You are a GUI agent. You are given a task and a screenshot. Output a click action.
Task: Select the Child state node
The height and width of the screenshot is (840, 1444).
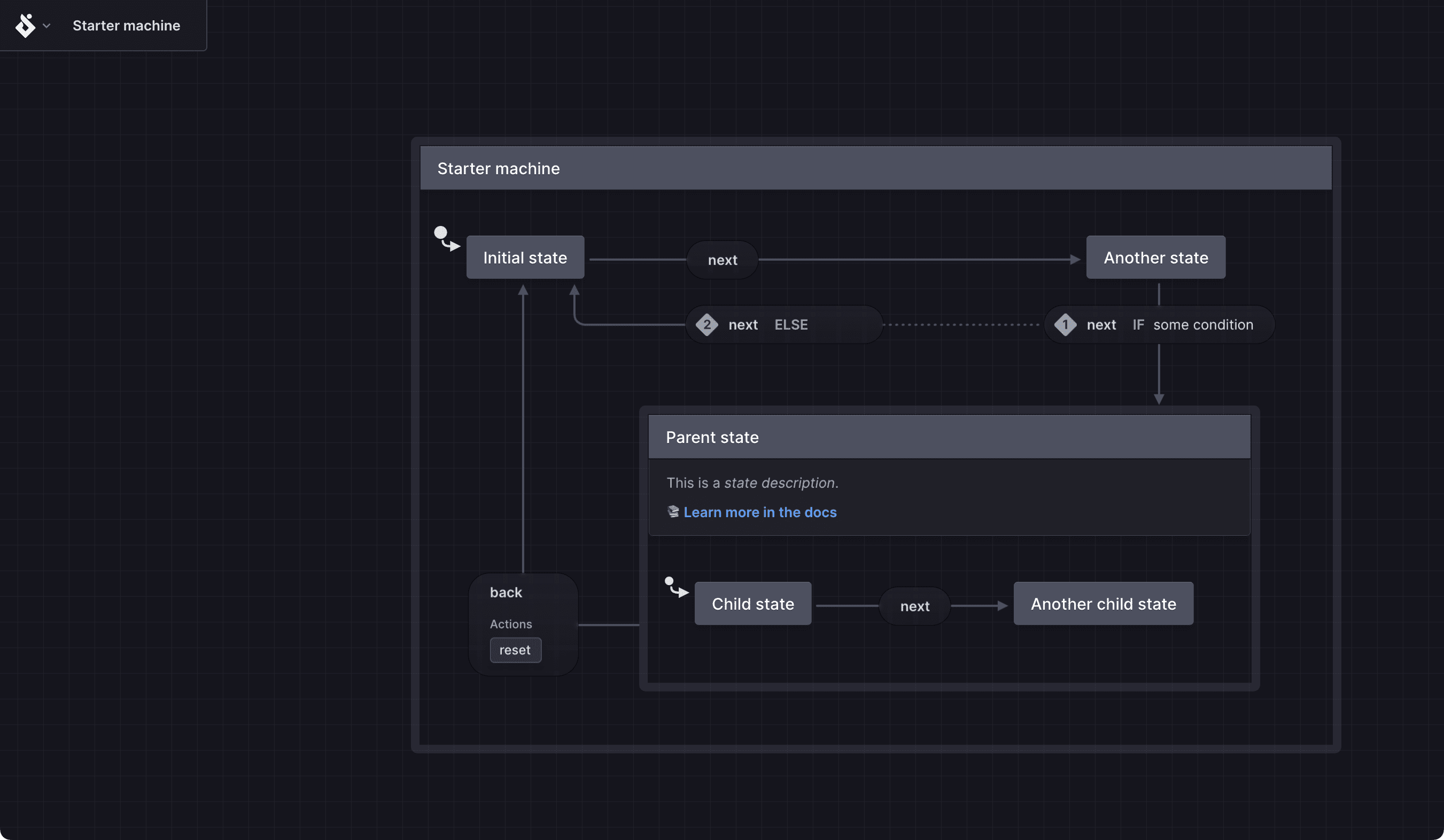point(752,604)
